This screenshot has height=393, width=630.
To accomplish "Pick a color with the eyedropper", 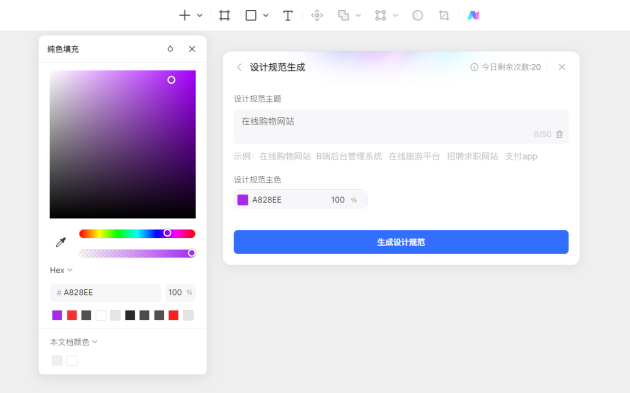I will click(61, 242).
